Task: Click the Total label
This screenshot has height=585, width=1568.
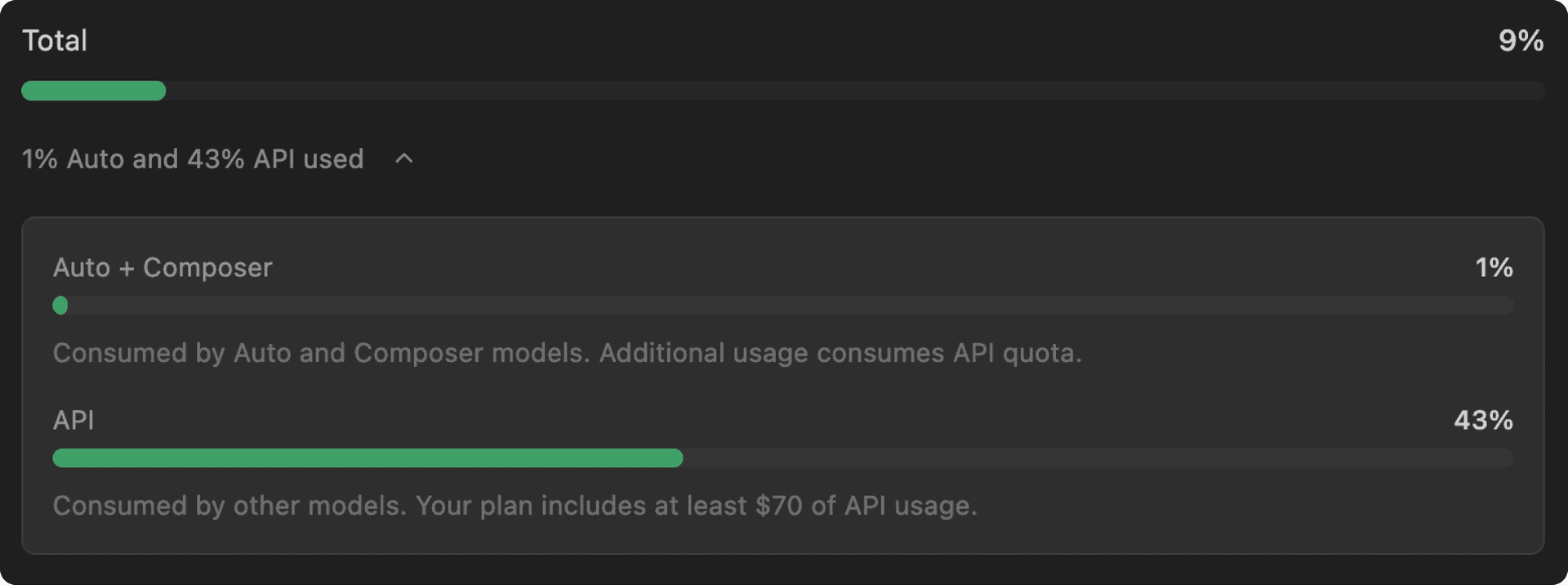Action: [x=55, y=40]
